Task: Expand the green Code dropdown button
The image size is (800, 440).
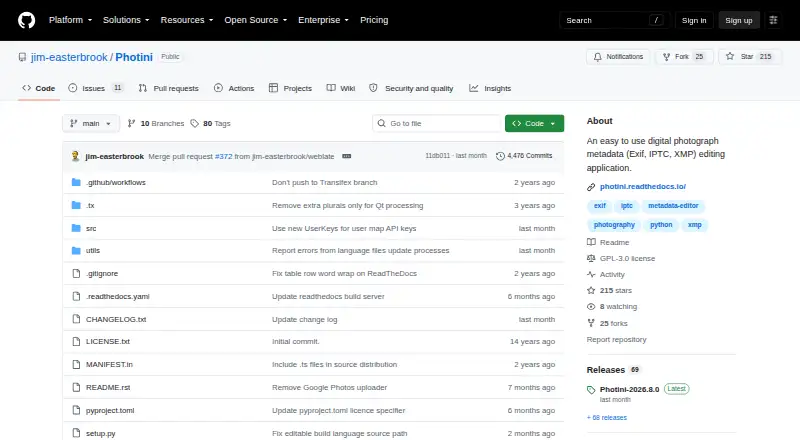Action: tap(534, 124)
